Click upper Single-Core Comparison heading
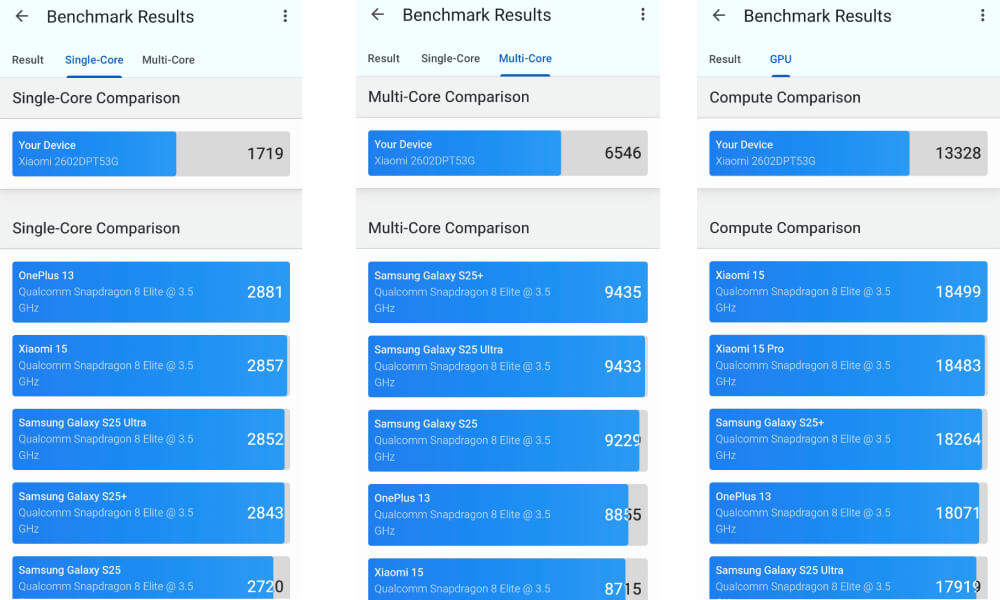Screen dimensions: 1000x600 point(96,98)
